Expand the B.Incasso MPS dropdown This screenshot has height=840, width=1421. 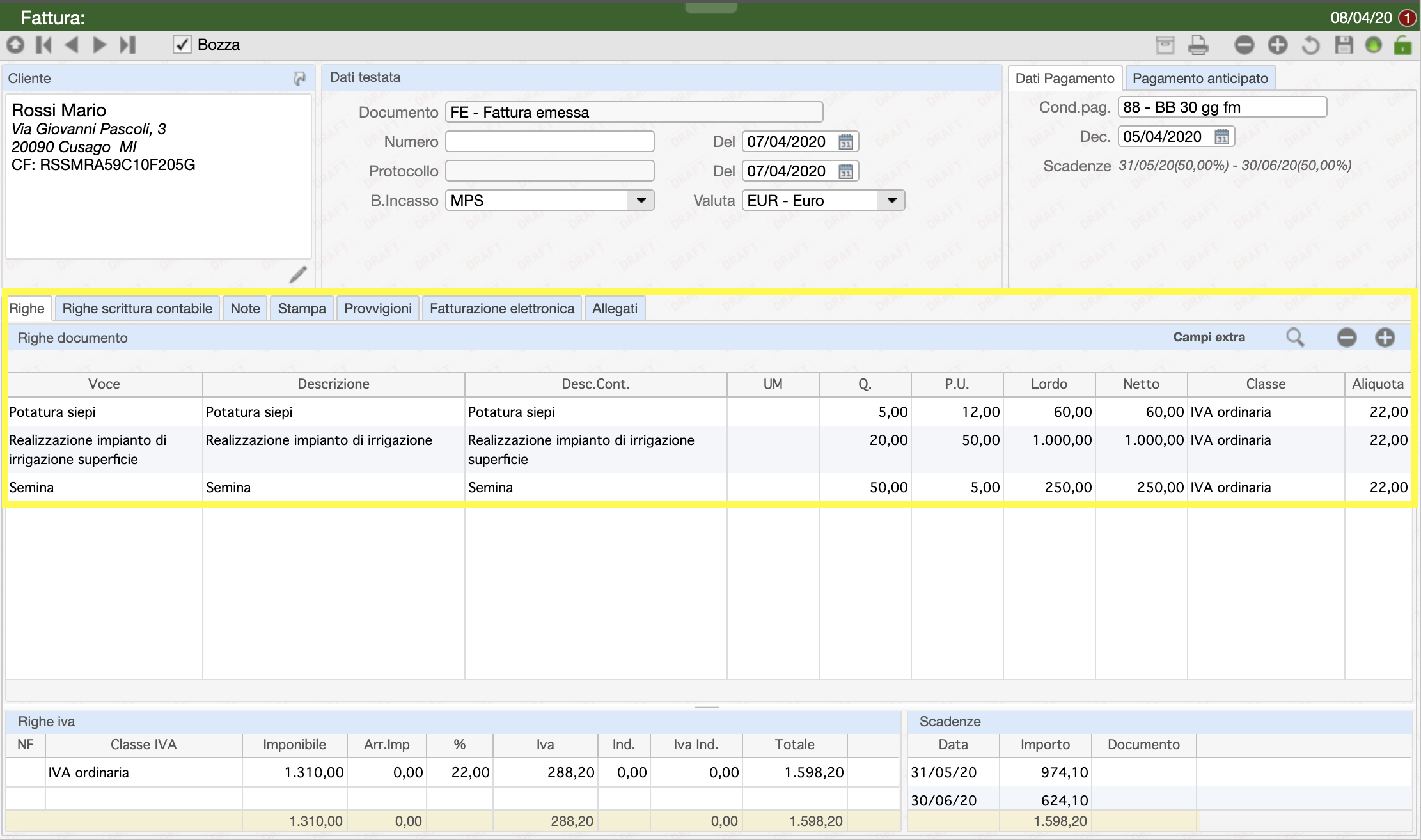[641, 201]
